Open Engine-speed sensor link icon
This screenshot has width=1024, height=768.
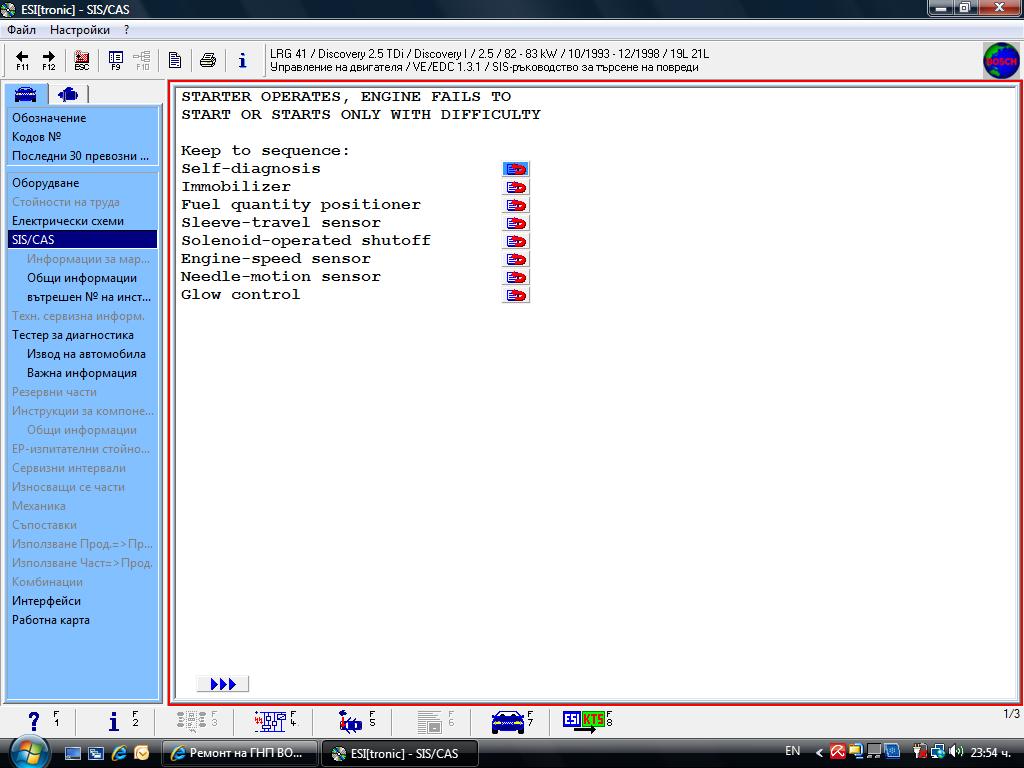tap(516, 259)
